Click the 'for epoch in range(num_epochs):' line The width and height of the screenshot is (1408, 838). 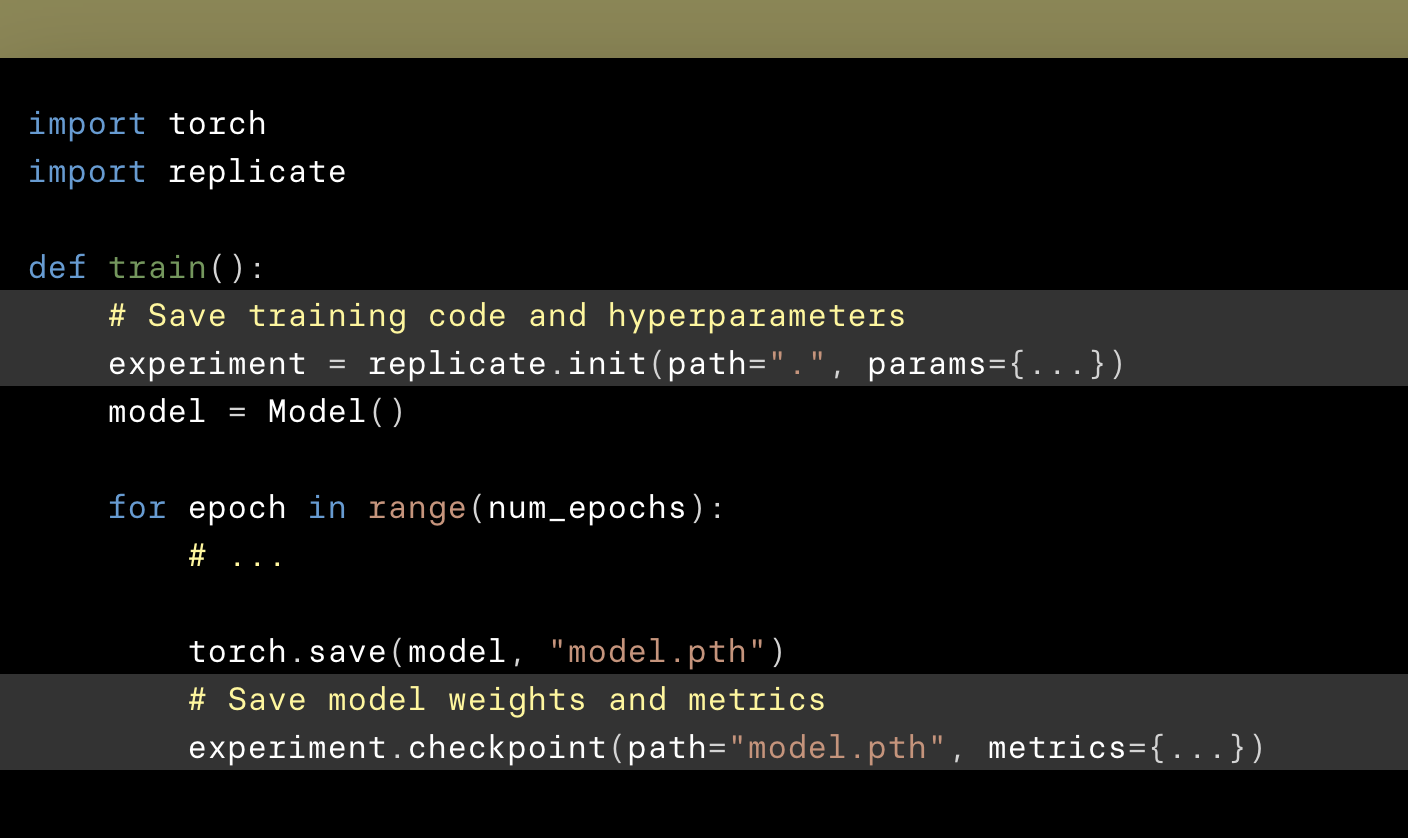click(416, 507)
